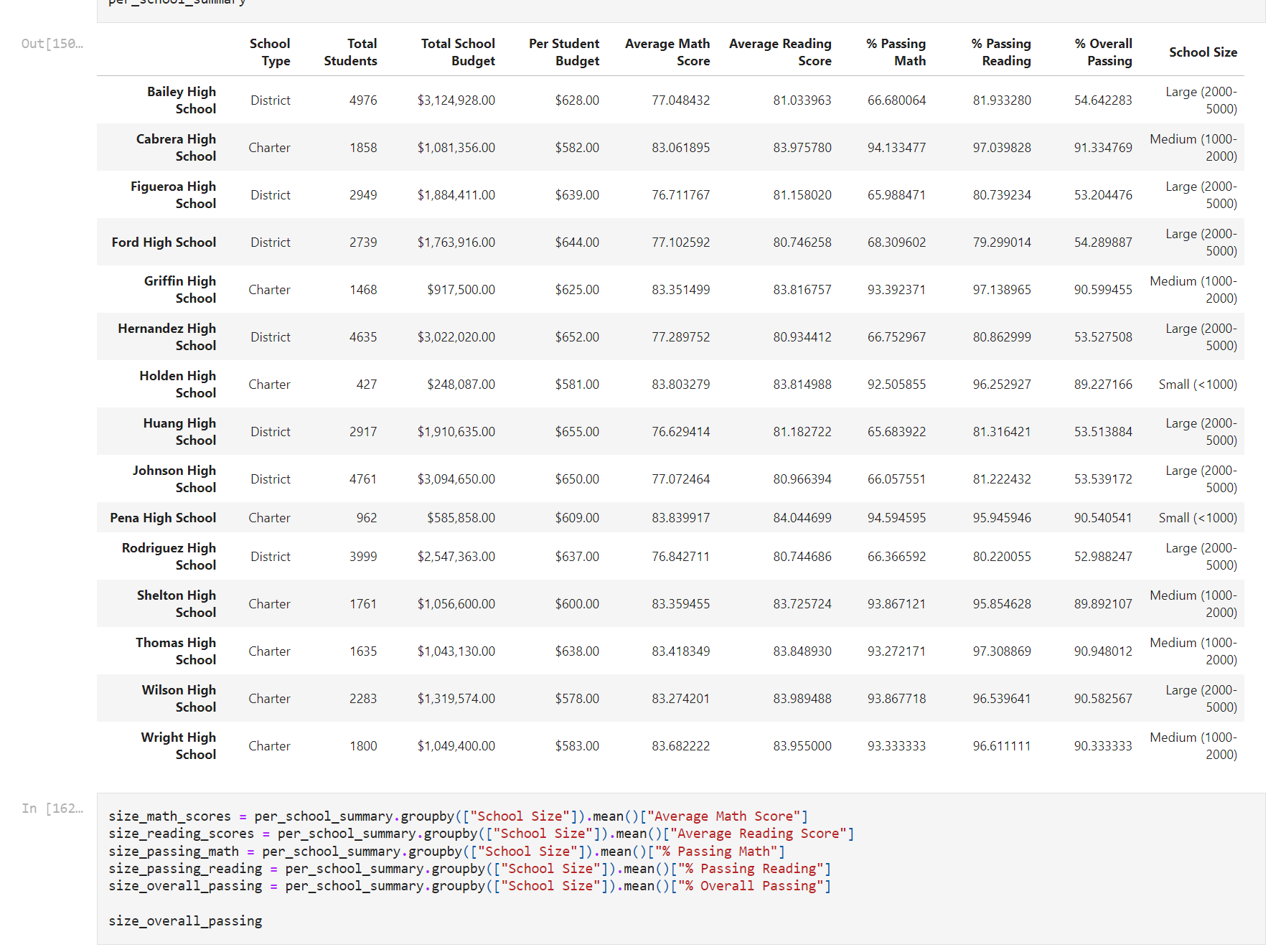The height and width of the screenshot is (952, 1286).
Task: Click the math score 83.351499
Action: point(681,290)
